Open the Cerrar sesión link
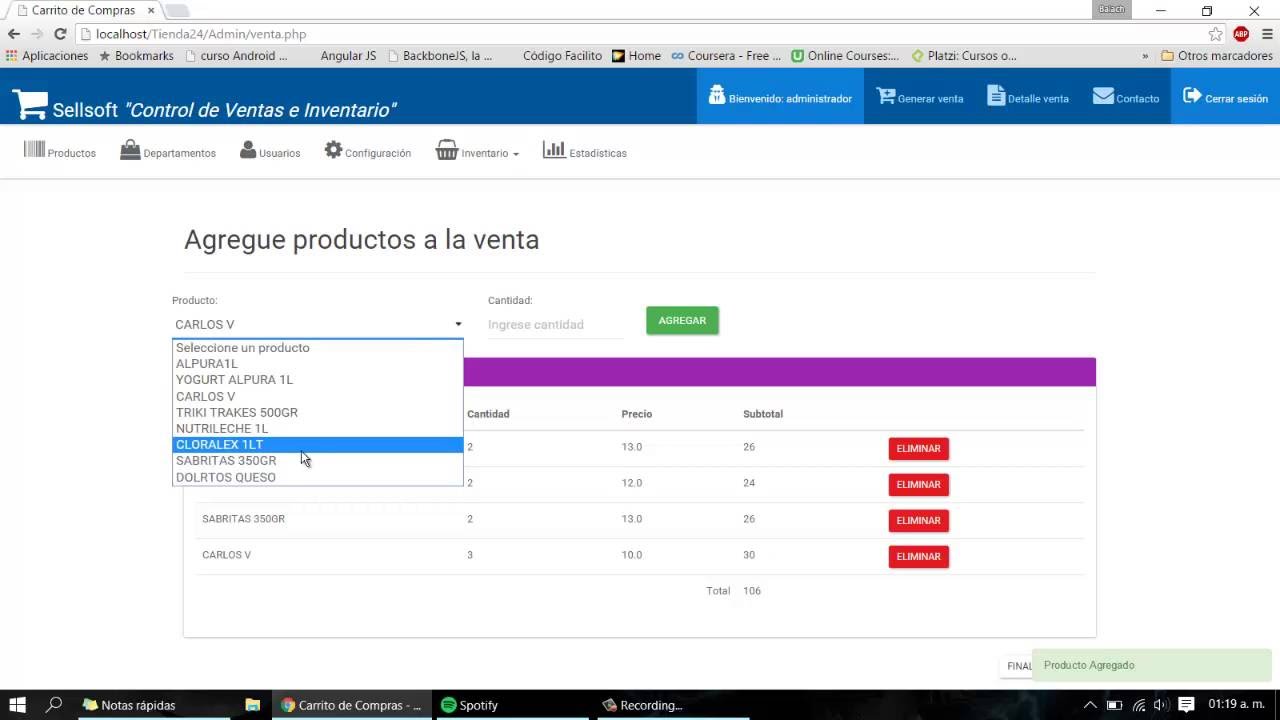 tap(1225, 97)
